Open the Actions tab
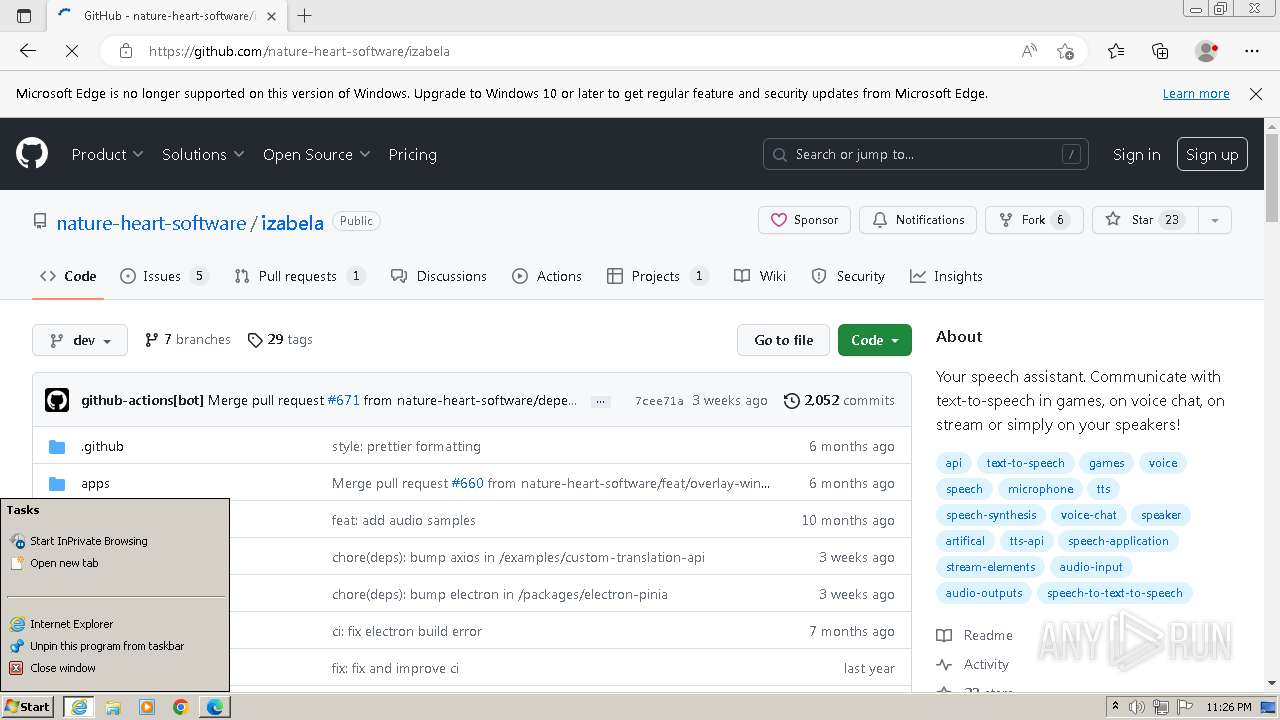 [547, 276]
